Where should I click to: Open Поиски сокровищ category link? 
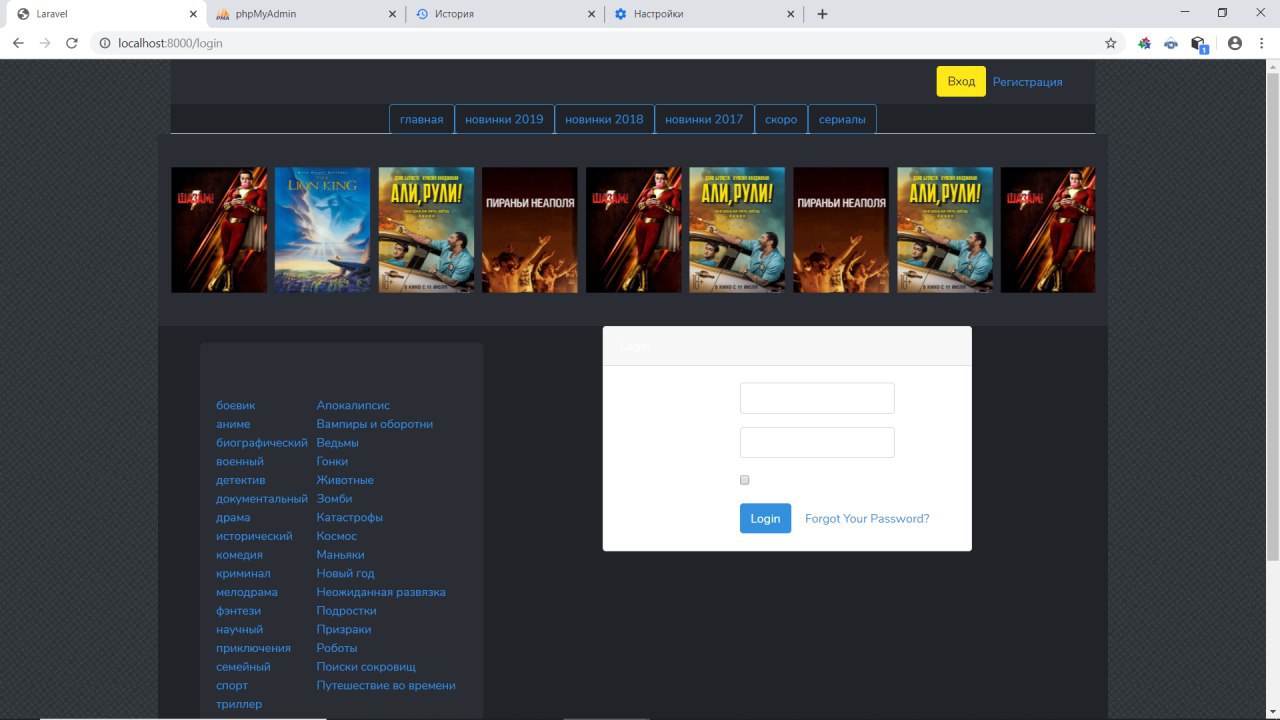pos(366,667)
